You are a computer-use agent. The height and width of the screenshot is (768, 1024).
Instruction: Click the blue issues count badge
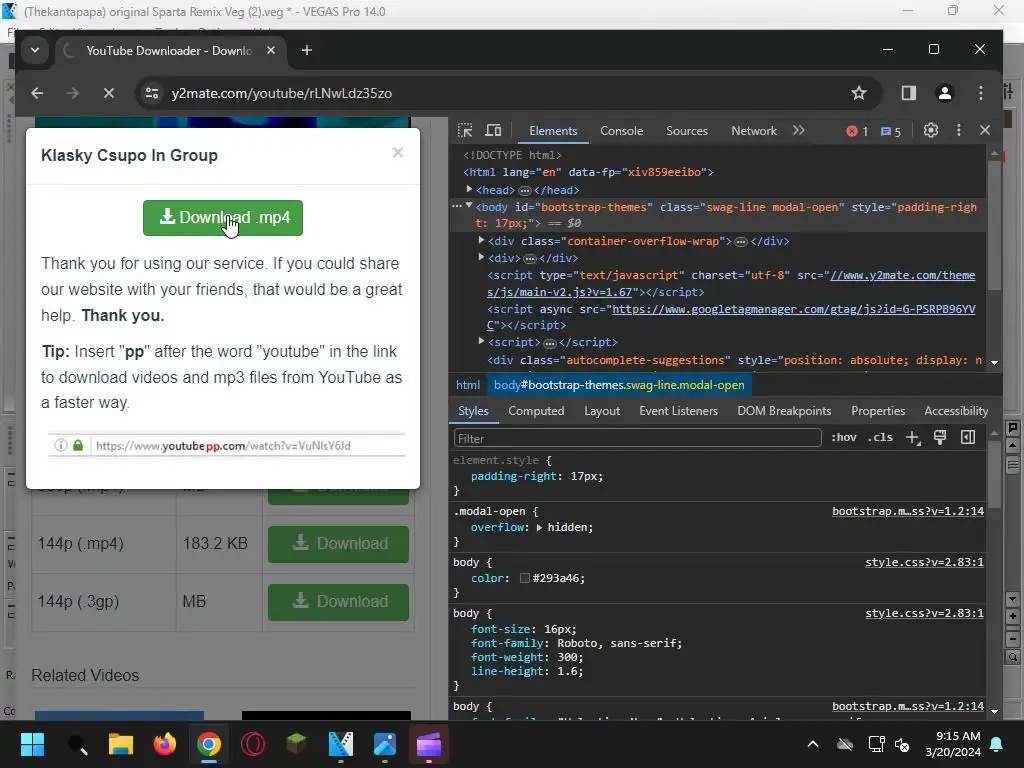(x=891, y=131)
